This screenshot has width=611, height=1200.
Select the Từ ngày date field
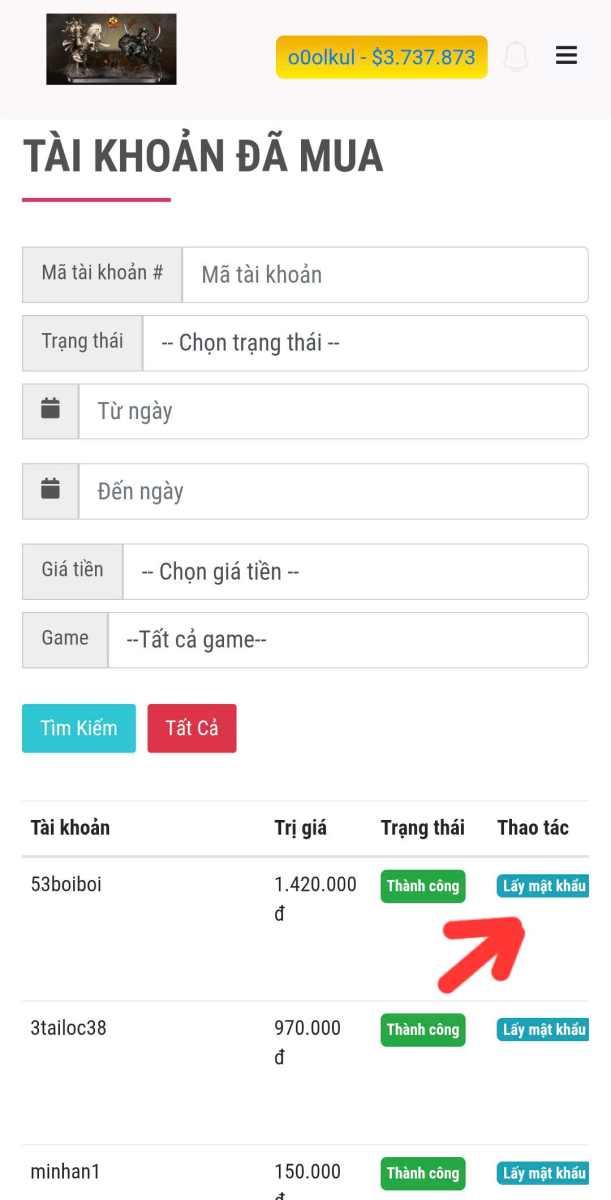[333, 411]
